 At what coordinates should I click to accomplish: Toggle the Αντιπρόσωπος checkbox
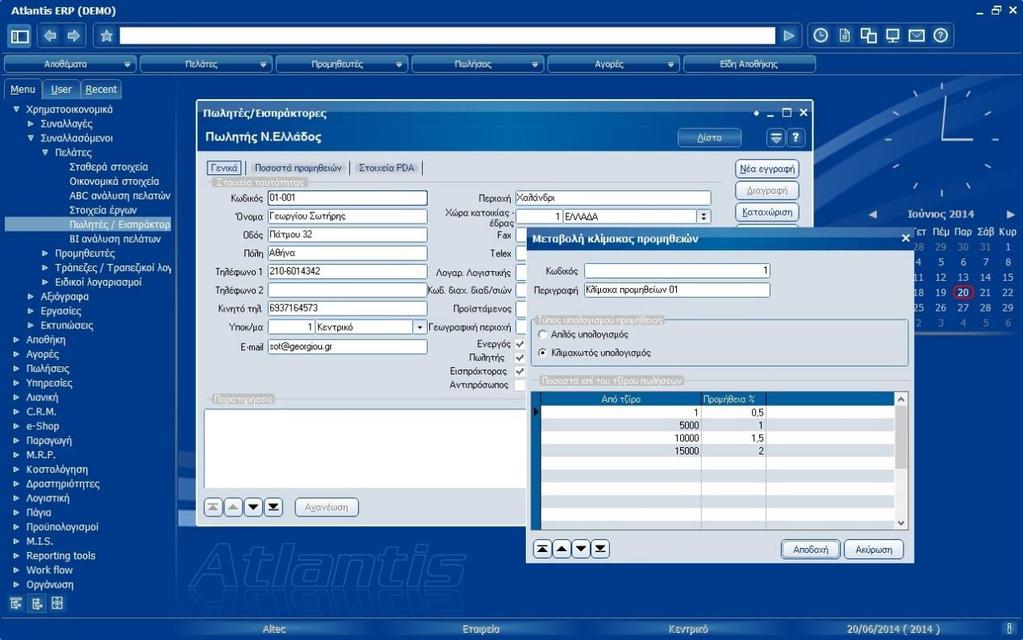(519, 385)
